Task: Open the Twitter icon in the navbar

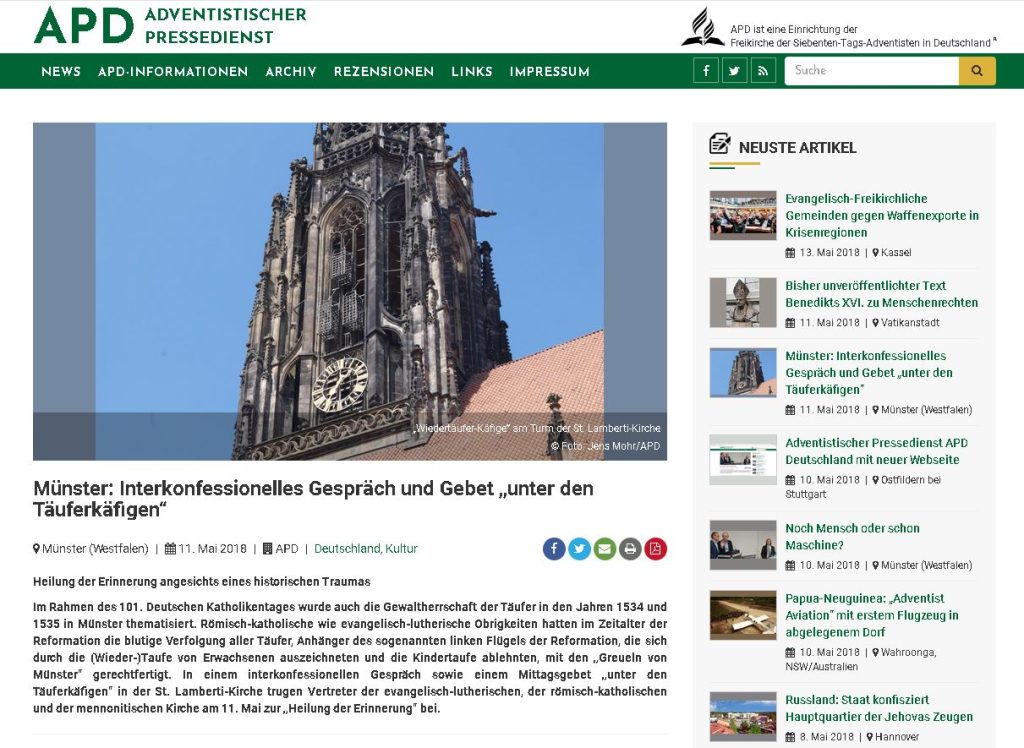Action: [735, 71]
